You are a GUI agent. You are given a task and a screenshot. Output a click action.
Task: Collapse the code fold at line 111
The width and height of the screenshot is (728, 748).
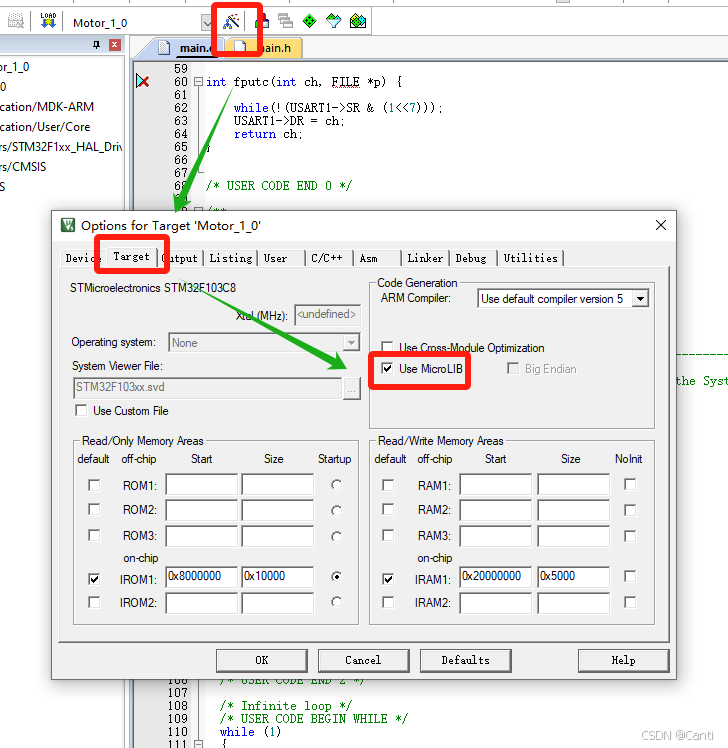pos(198,743)
